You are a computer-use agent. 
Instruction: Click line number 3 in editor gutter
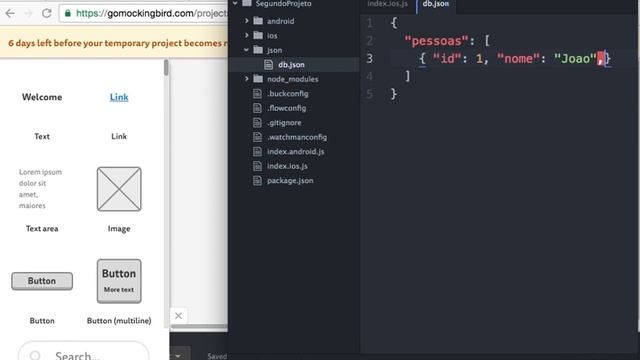tap(369, 58)
